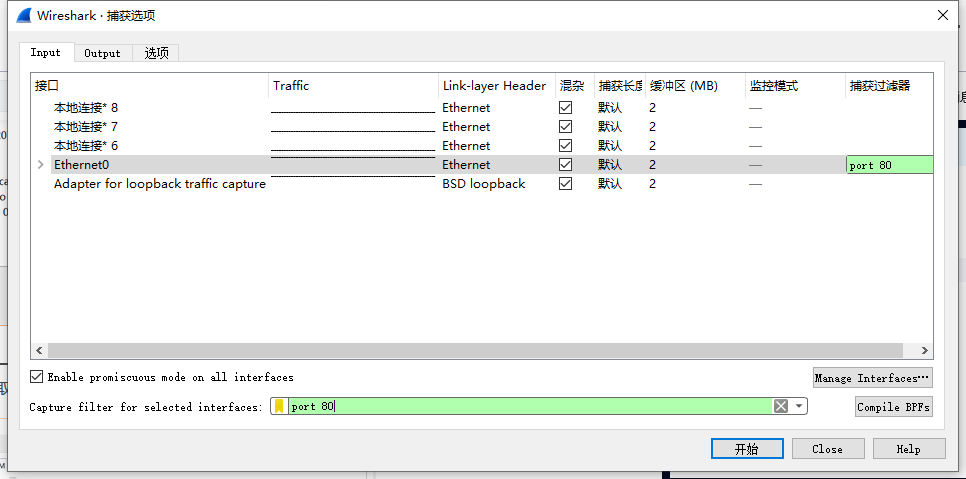Screen dimensions: 966x479
Task: Toggle promiscuous checkbox for 本地连接* 7
Action: tap(565, 127)
